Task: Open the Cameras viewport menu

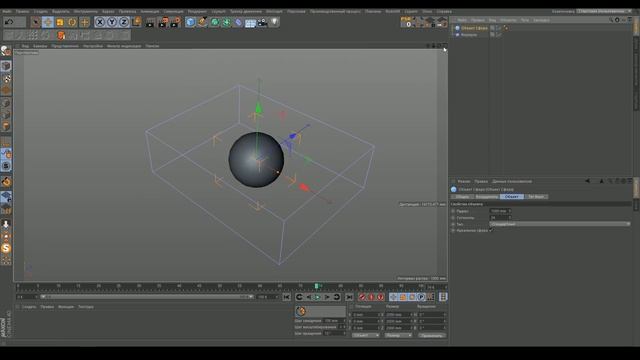Action: [40, 46]
